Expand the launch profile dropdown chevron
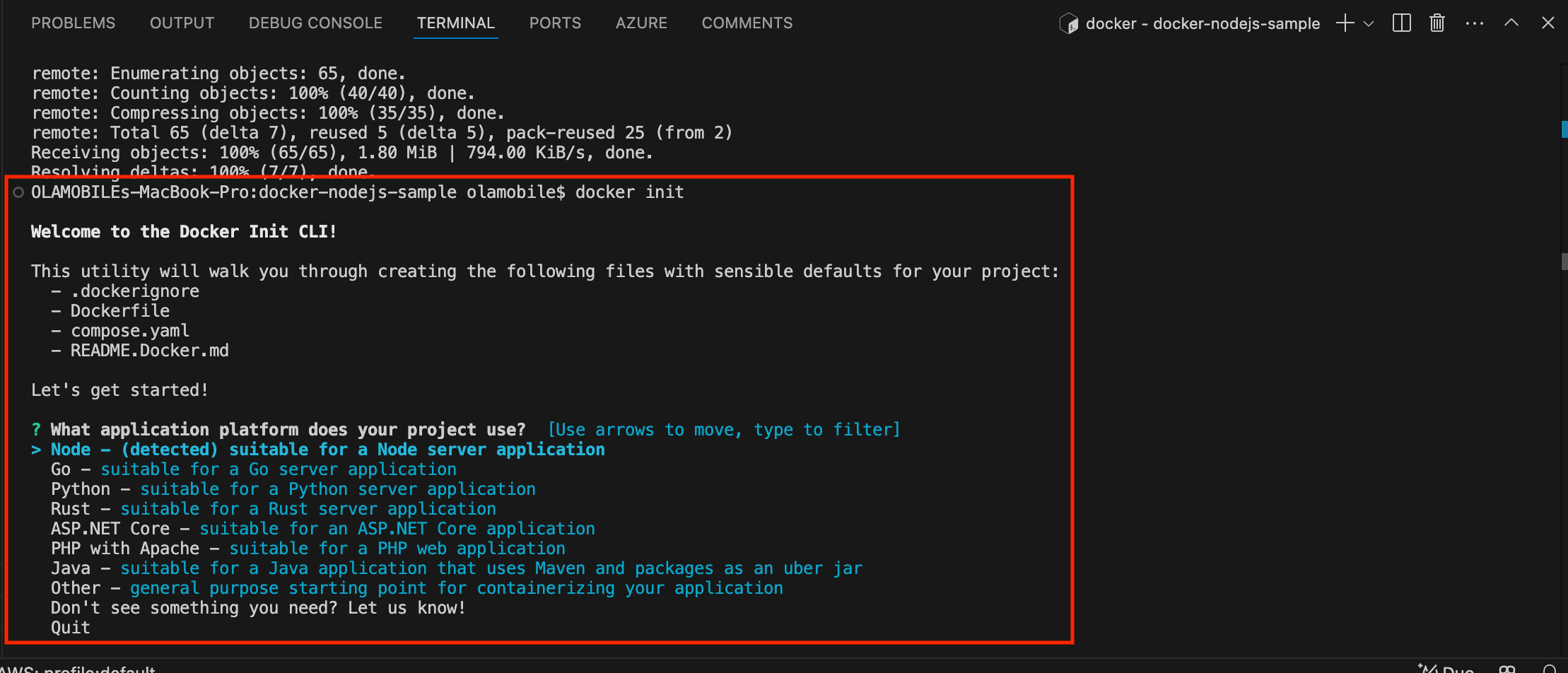The image size is (1568, 673). click(x=1369, y=23)
